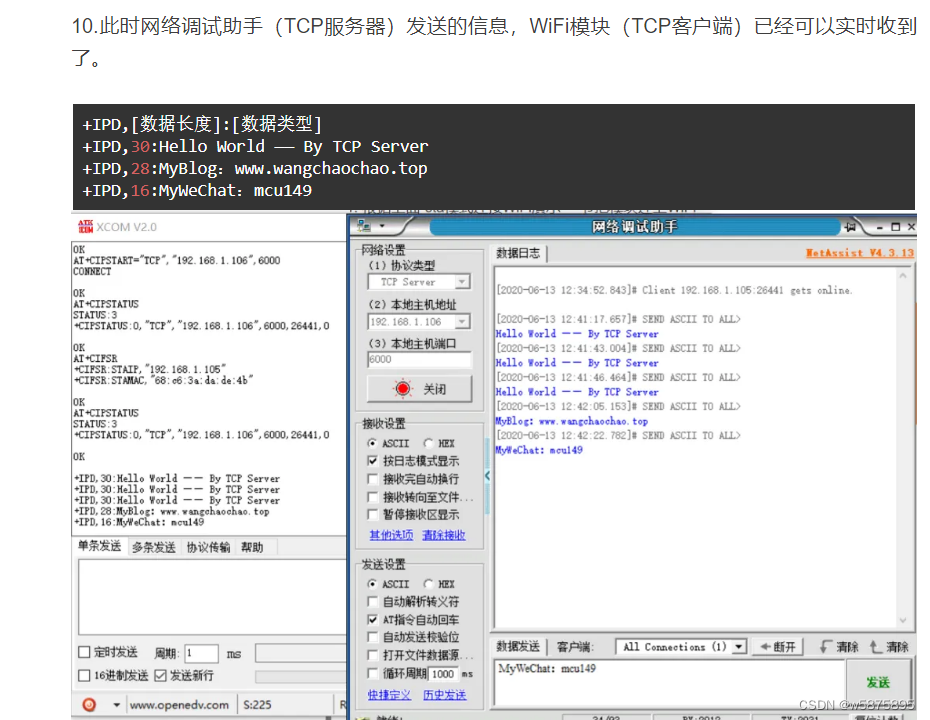Click the left chevron that collapses the settings panel
Viewport: 930px width, 720px height.
[488, 476]
